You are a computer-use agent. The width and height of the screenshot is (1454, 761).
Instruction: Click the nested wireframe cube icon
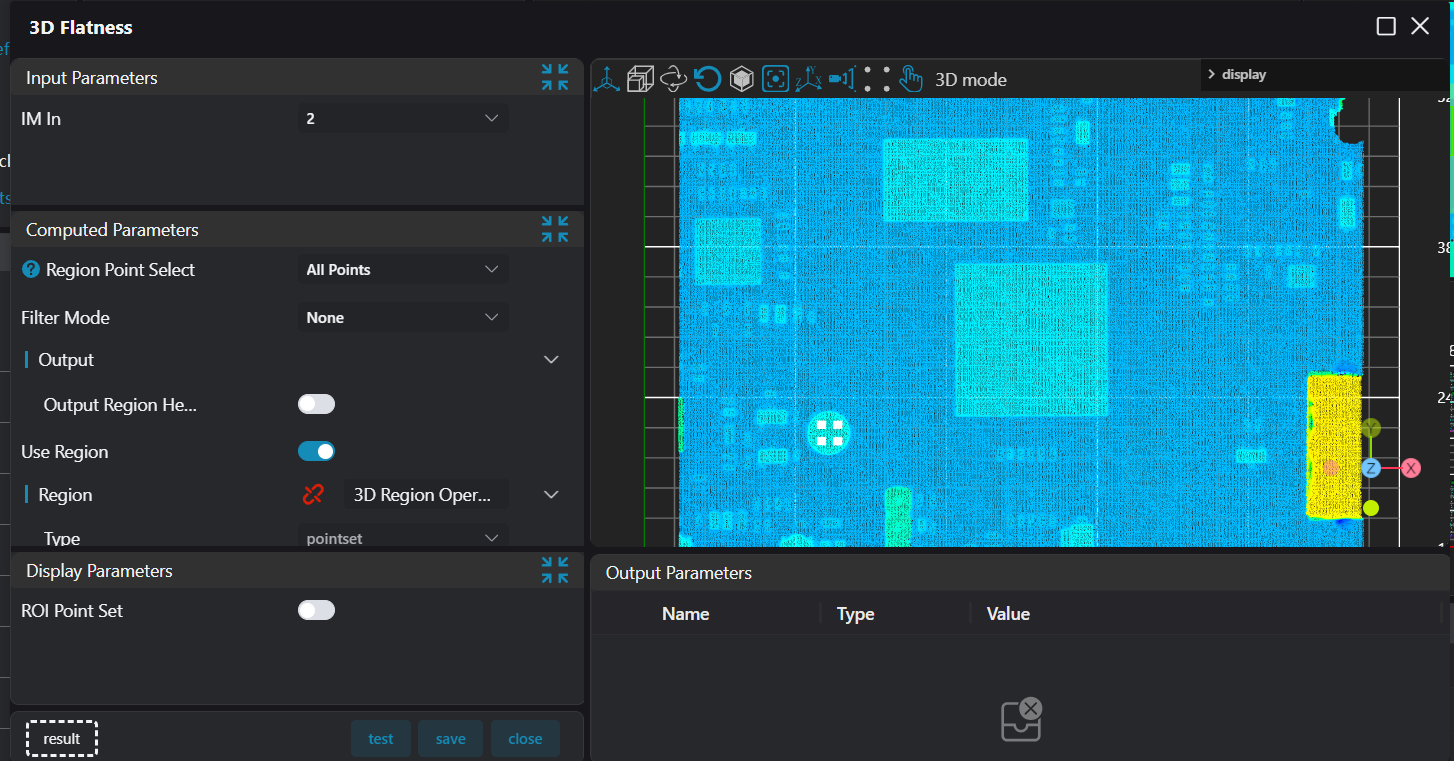coord(640,79)
